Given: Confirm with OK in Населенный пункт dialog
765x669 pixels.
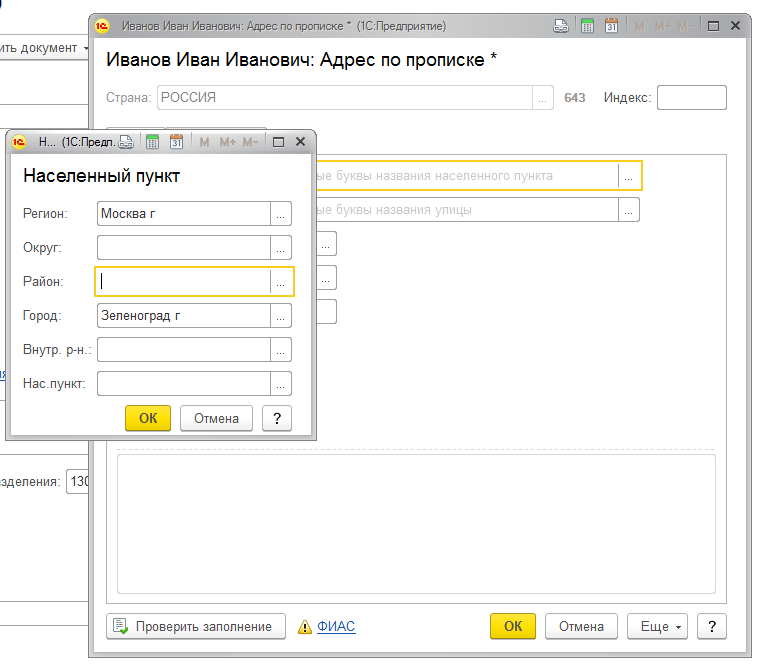Looking at the screenshot, I should pyautogui.click(x=148, y=418).
